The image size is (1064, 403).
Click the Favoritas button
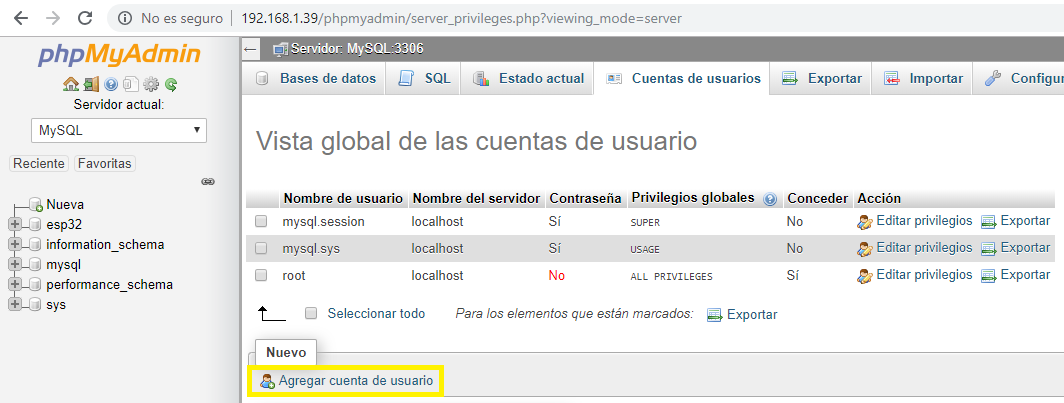(104, 164)
